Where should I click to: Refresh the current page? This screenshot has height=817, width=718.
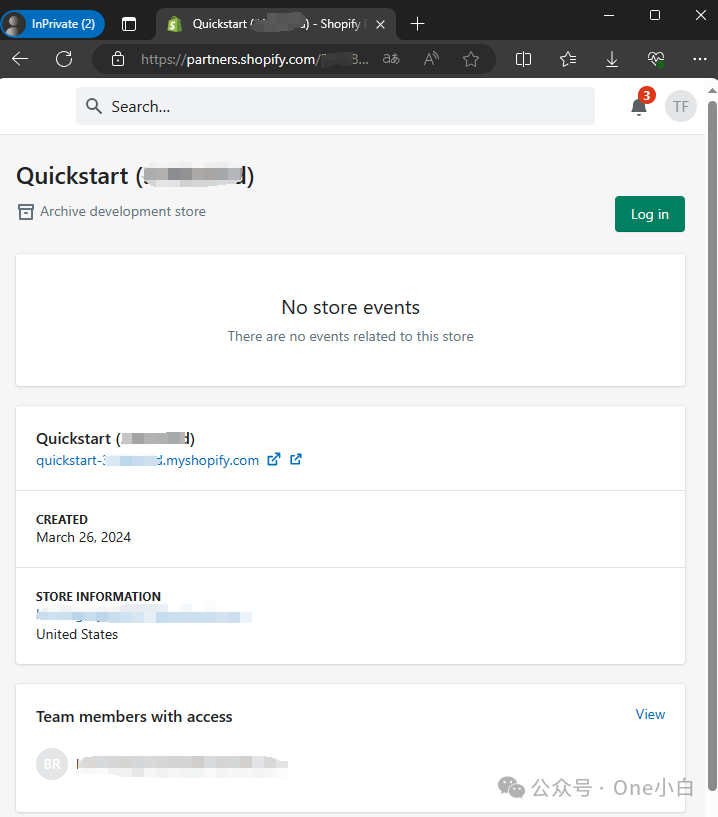(x=64, y=59)
